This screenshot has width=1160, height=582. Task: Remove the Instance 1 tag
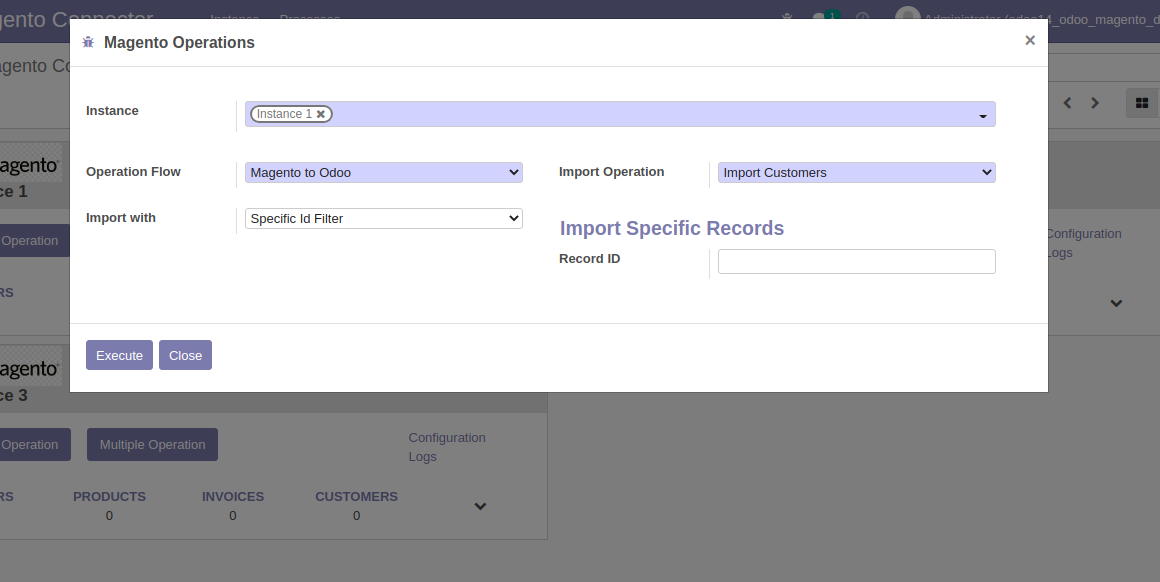321,114
